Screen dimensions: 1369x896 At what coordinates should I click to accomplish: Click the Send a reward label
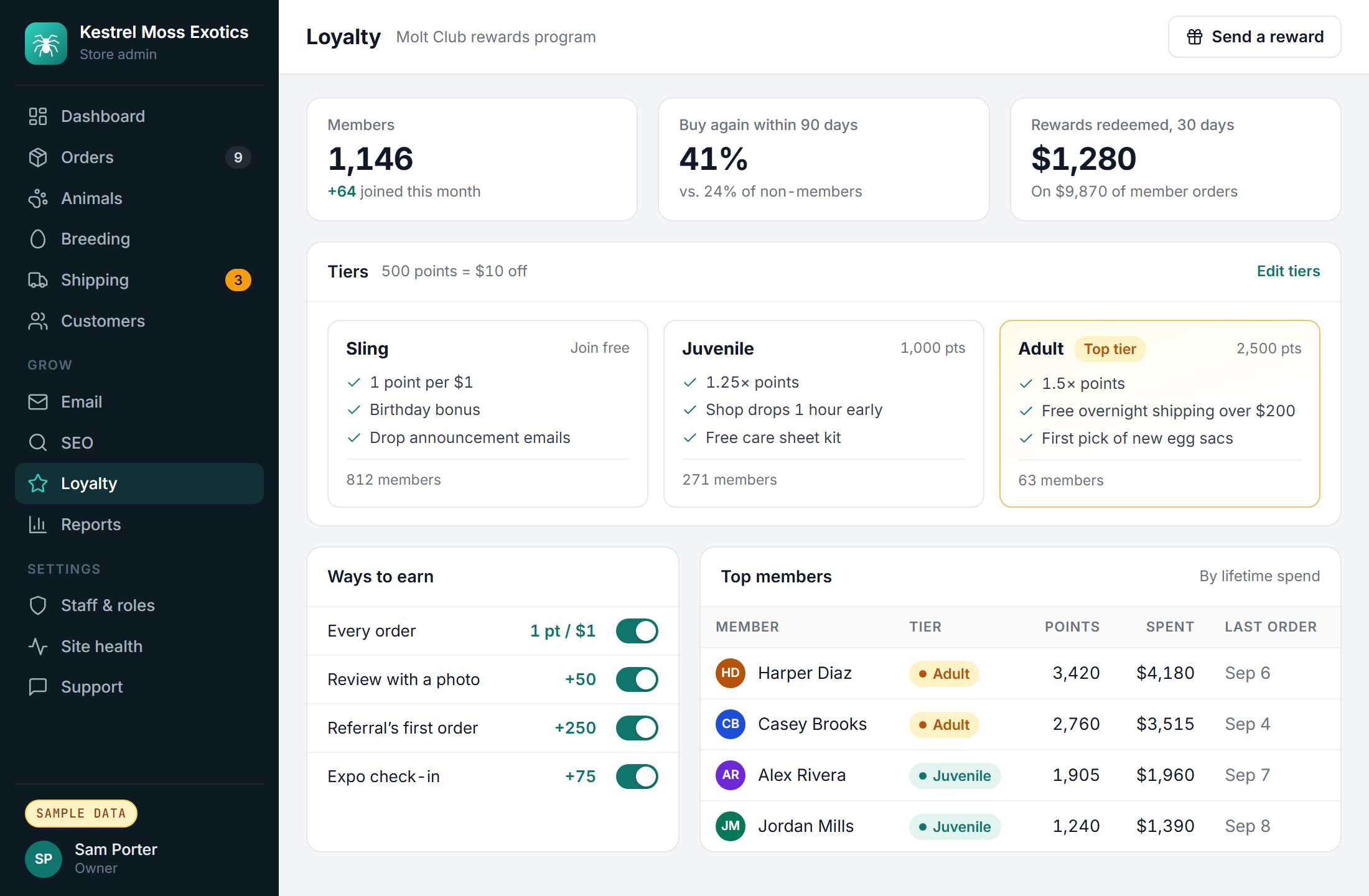tap(1268, 37)
